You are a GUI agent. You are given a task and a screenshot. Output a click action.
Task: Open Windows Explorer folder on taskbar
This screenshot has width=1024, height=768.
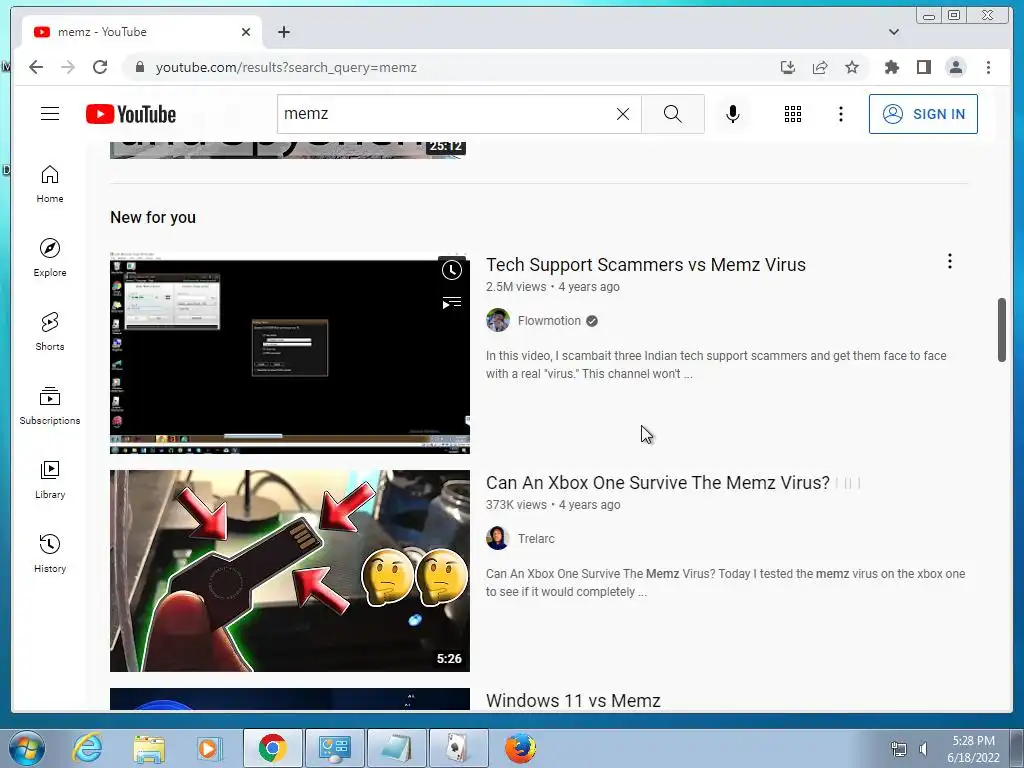(149, 748)
